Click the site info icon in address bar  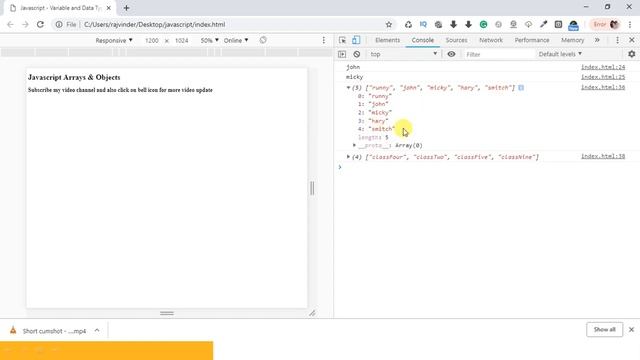coord(59,24)
